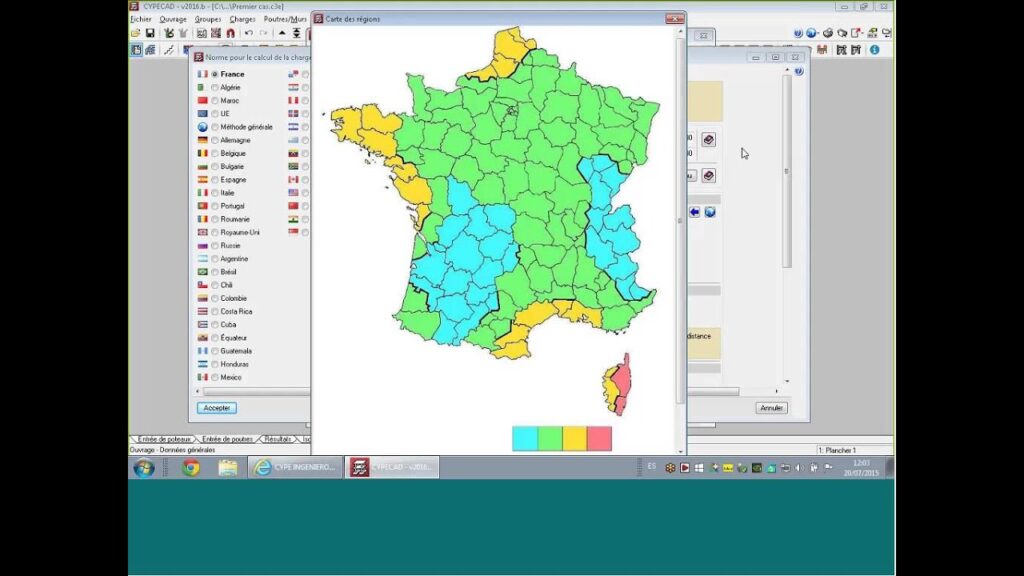Click the save floppy disk icon
1024x576 pixels.
tap(149, 33)
